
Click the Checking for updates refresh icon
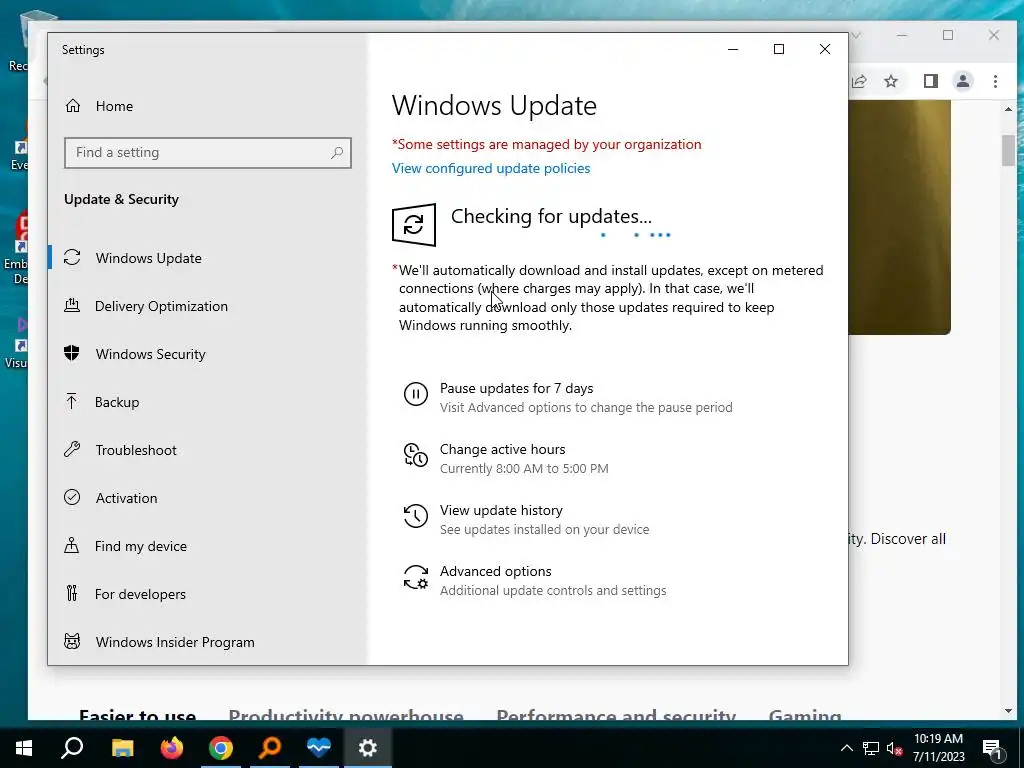click(414, 225)
